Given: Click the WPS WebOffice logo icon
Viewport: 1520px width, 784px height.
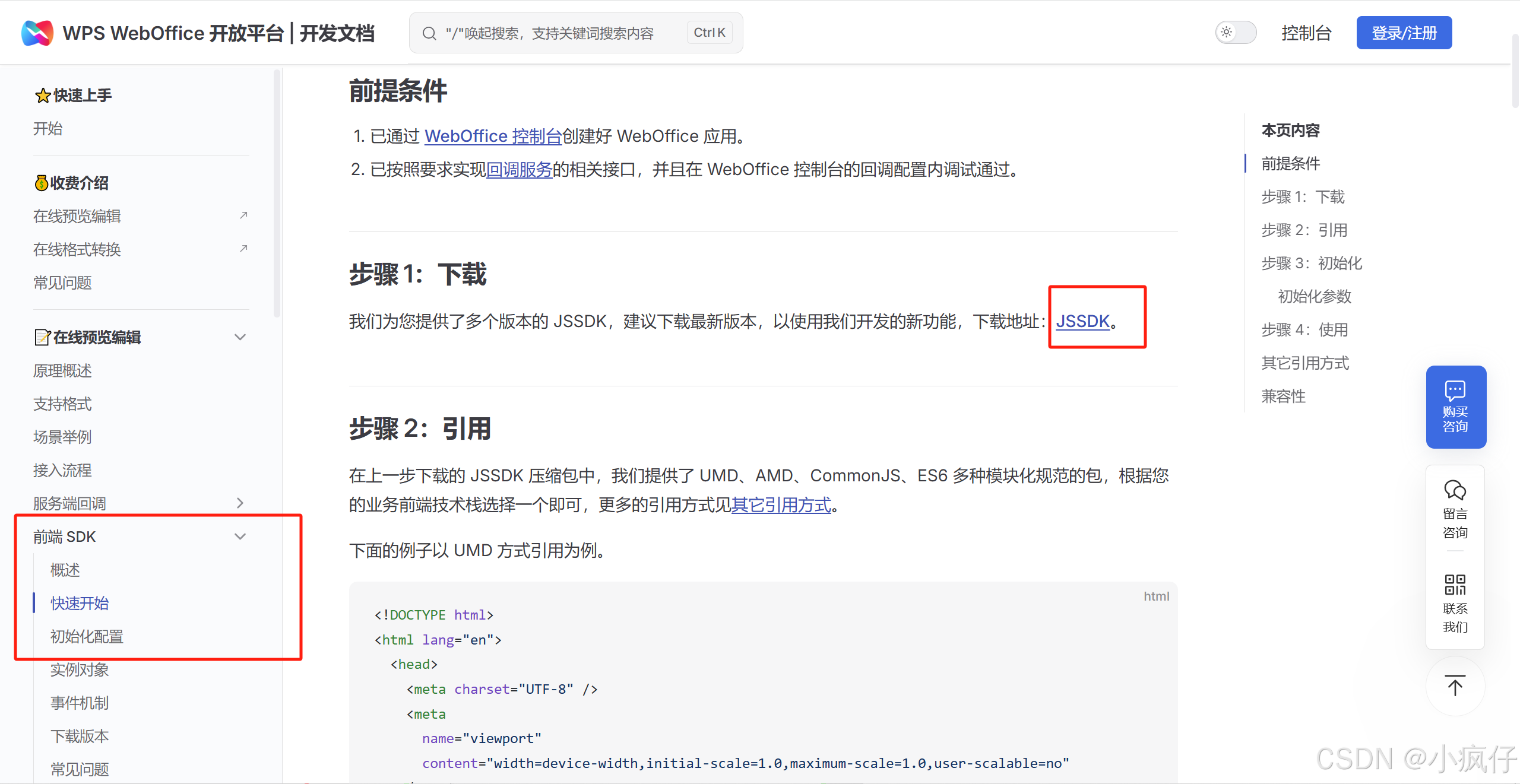Looking at the screenshot, I should pos(37,33).
